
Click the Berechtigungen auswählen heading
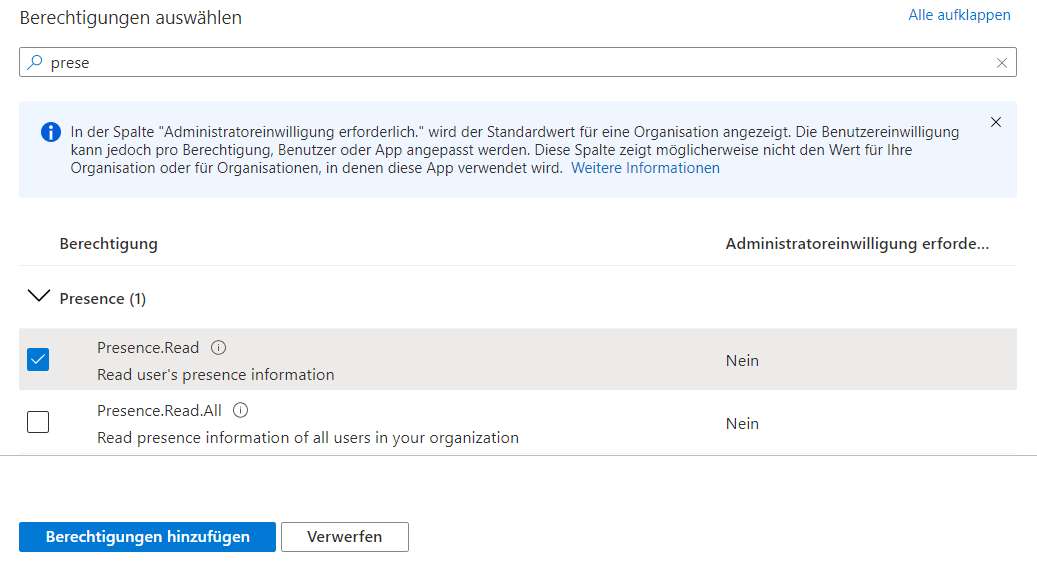coord(130,18)
